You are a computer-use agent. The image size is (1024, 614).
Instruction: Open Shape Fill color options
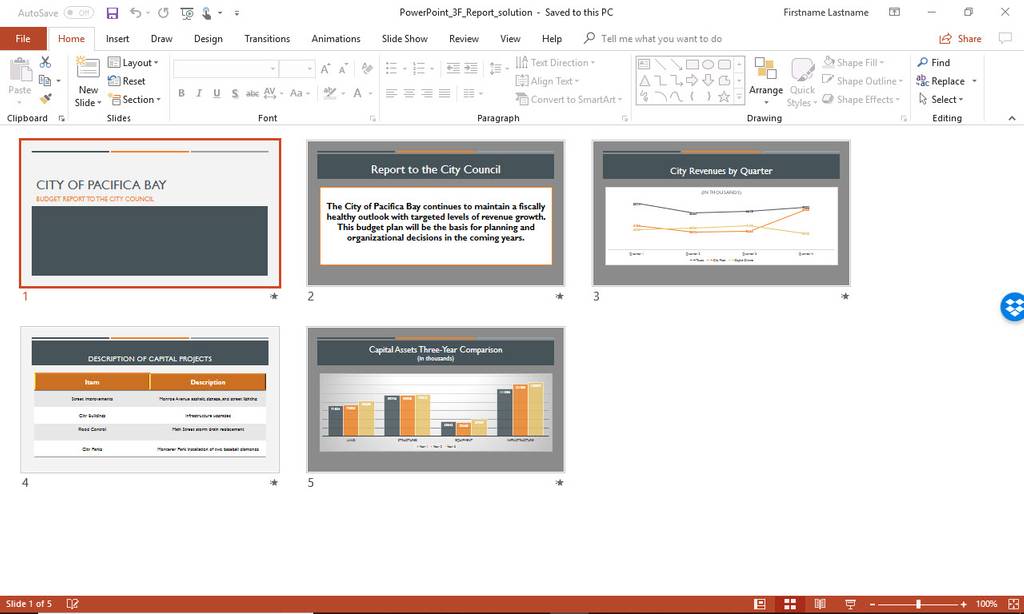(x=854, y=62)
